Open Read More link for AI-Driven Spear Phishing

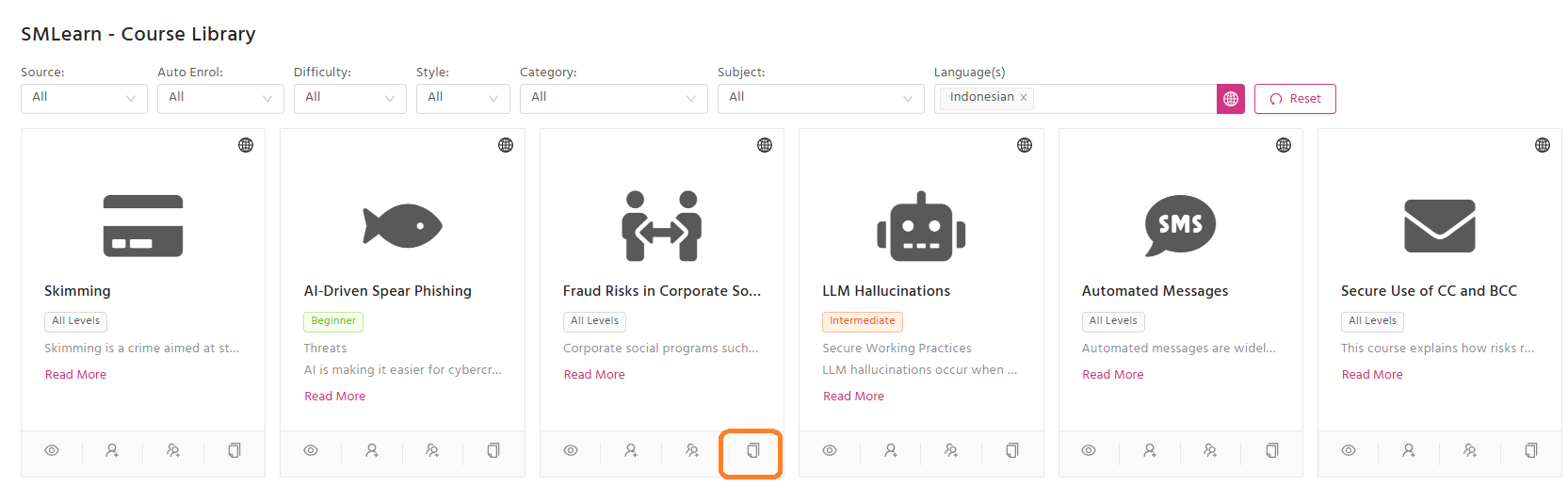point(334,397)
